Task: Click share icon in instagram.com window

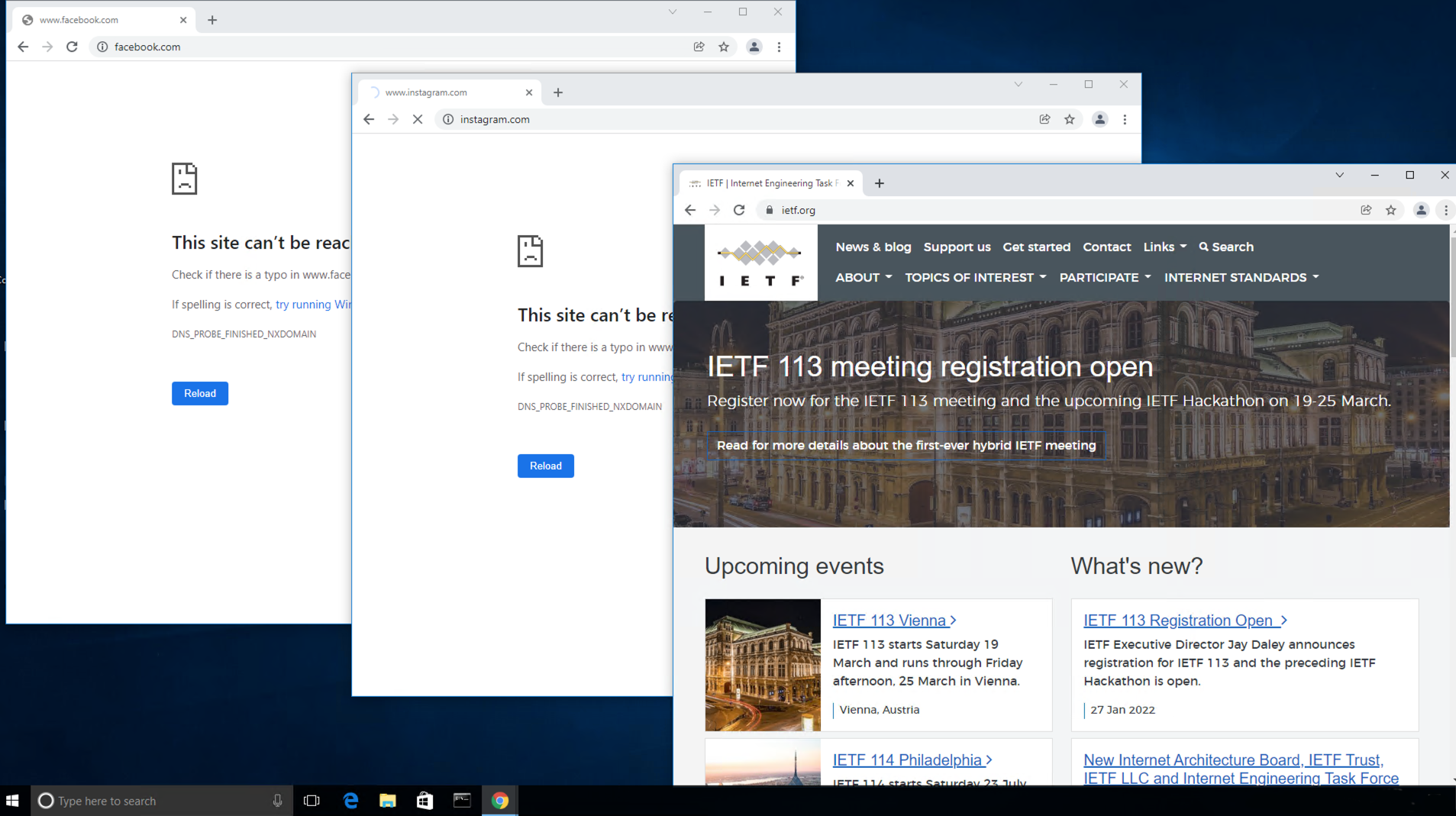Action: pos(1044,119)
